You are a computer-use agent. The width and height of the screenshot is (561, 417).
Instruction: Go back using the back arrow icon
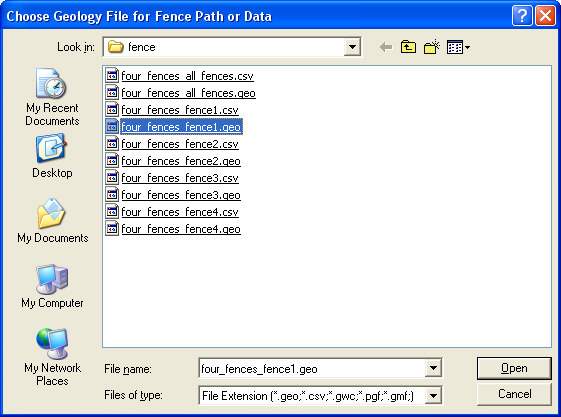[386, 47]
